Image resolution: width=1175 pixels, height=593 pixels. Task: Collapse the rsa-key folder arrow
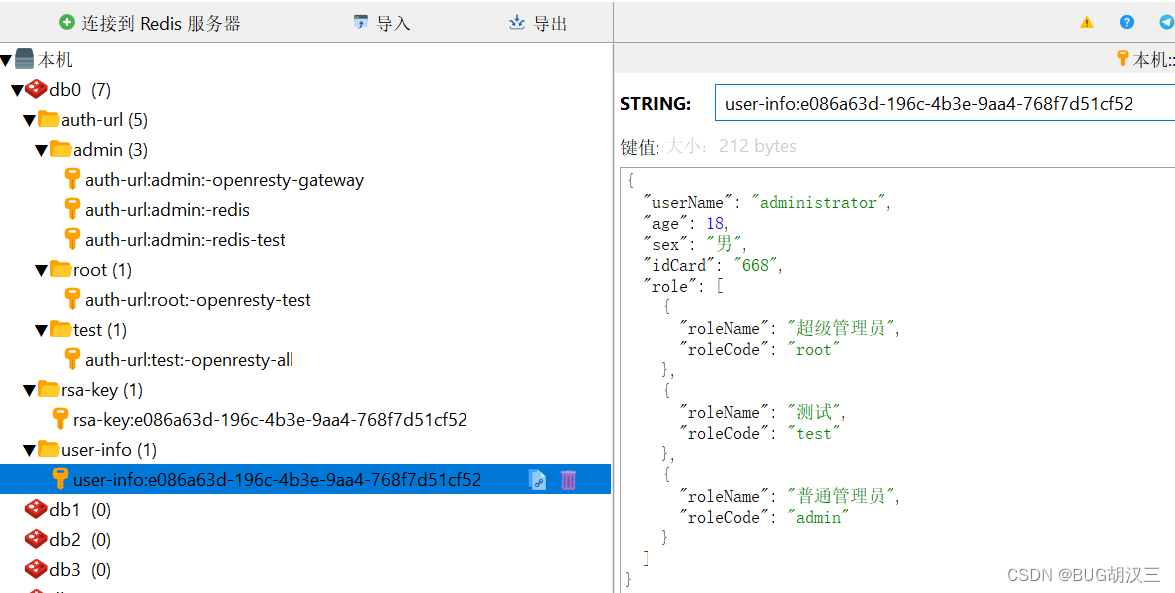(30, 390)
